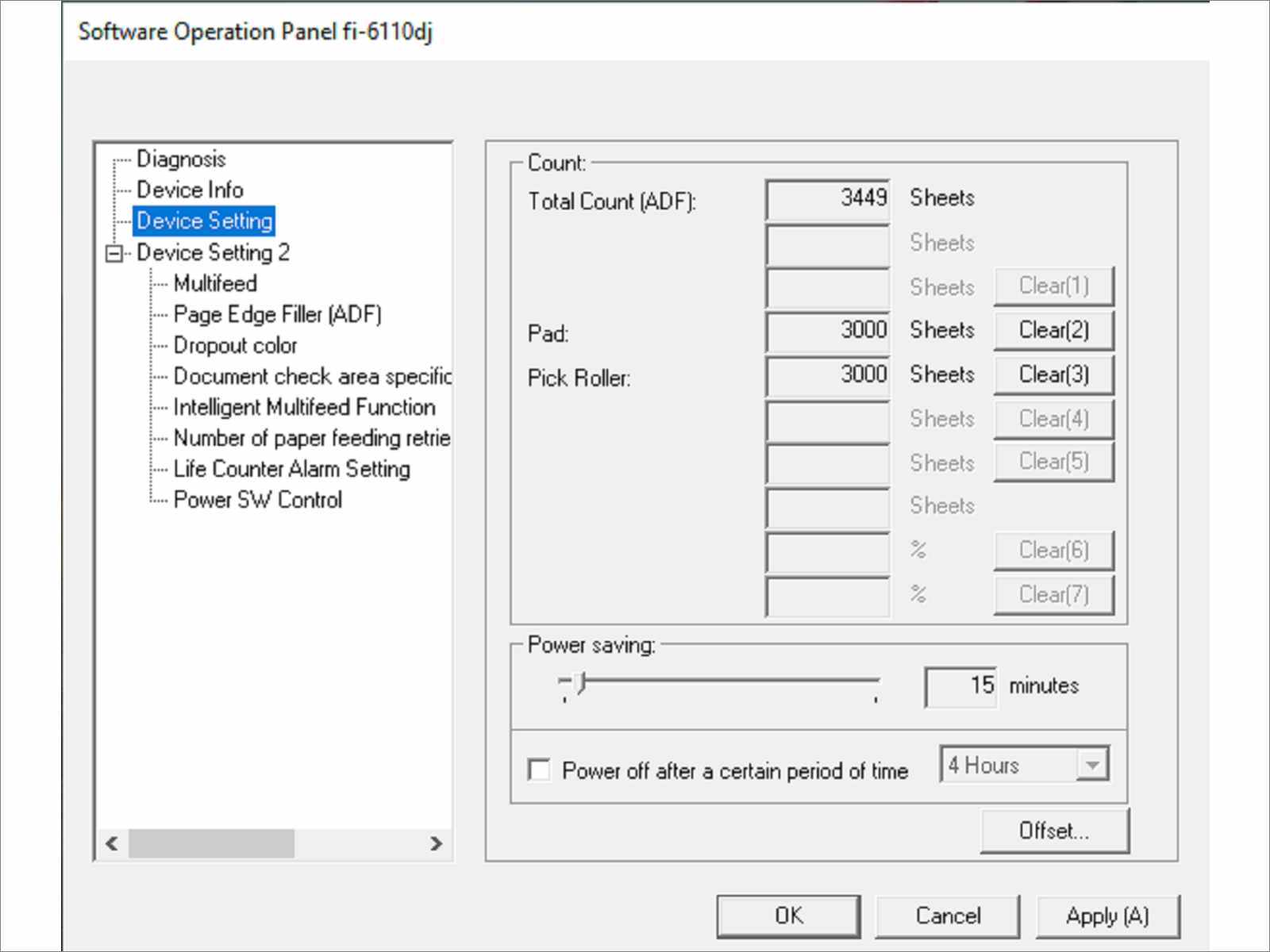Reset Pick Roller count via Clear(3)
The height and width of the screenshot is (952, 1270).
pyautogui.click(x=1054, y=374)
